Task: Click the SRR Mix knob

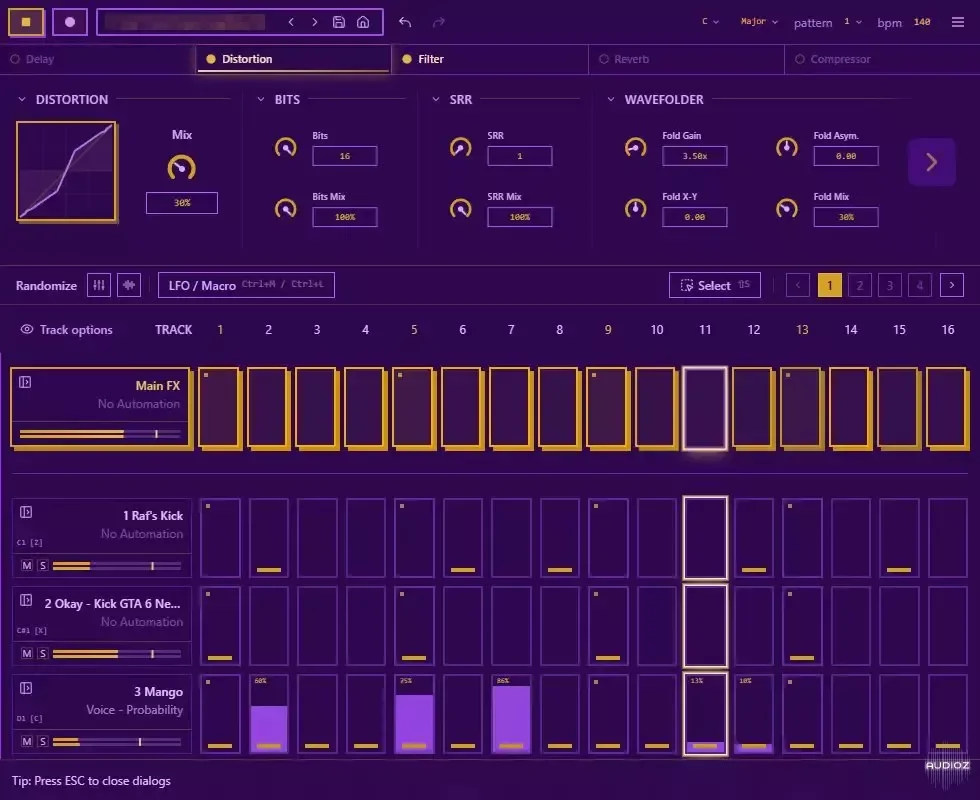Action: coord(461,208)
